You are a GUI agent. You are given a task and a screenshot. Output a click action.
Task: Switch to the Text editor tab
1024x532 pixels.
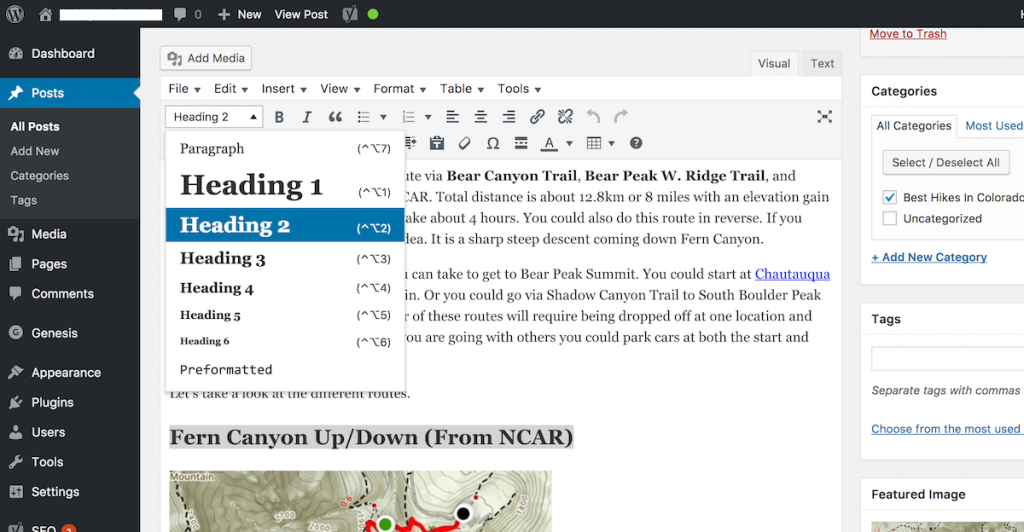click(822, 63)
